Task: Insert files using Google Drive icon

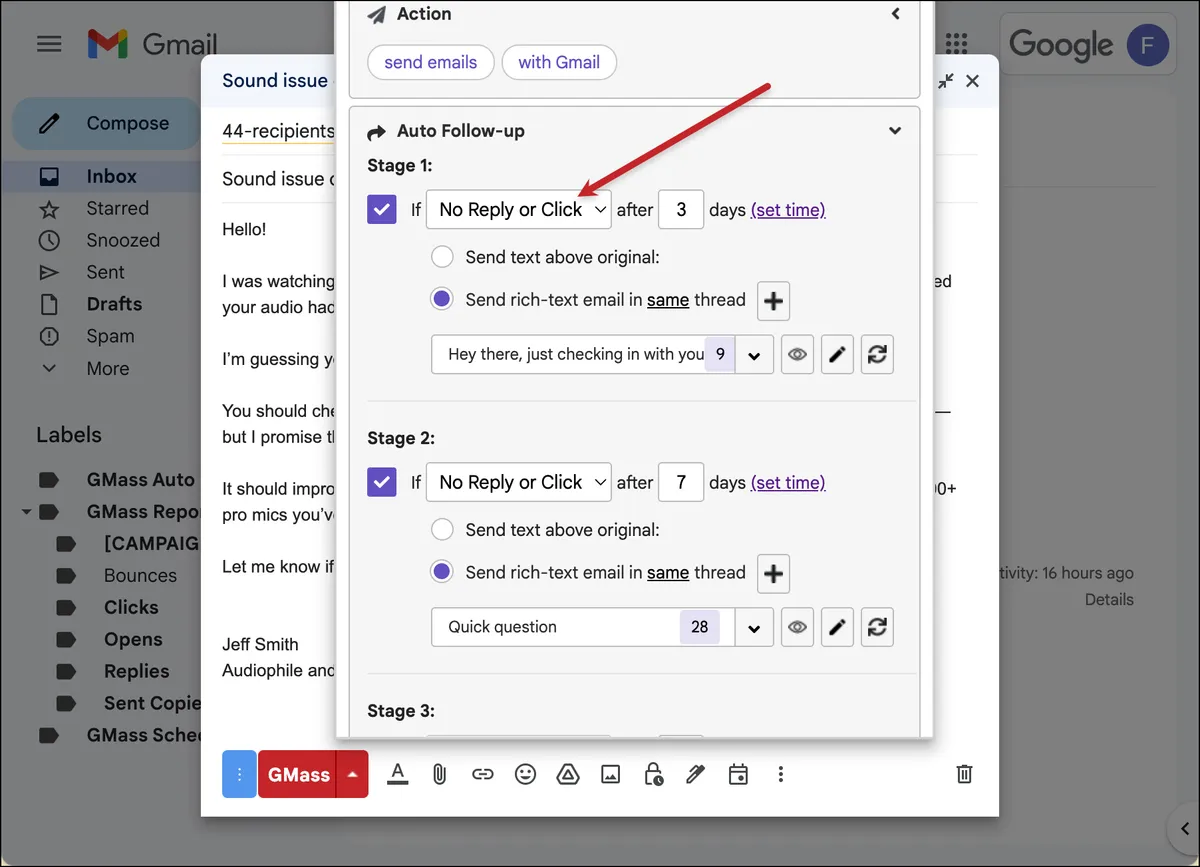Action: point(567,774)
